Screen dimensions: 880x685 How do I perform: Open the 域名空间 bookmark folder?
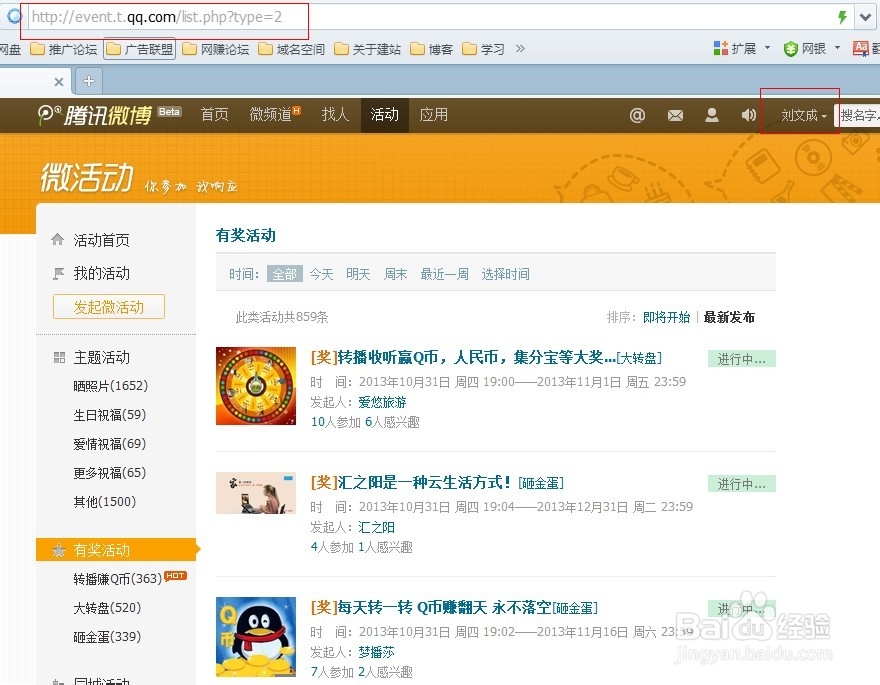[291, 49]
